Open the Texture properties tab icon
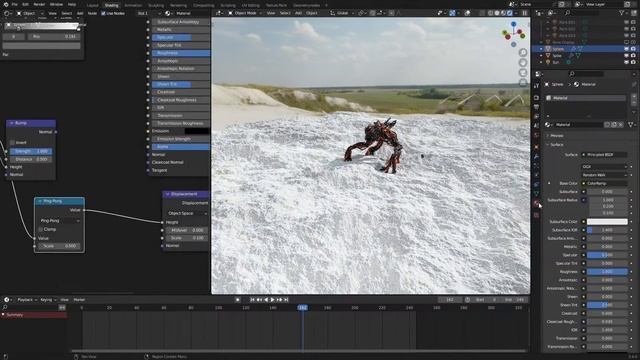Image resolution: width=640 pixels, height=360 pixels. point(536,215)
